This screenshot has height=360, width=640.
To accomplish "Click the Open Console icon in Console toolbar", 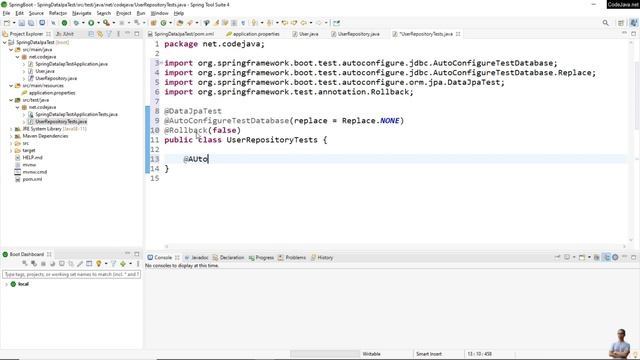I will [x=582, y=257].
